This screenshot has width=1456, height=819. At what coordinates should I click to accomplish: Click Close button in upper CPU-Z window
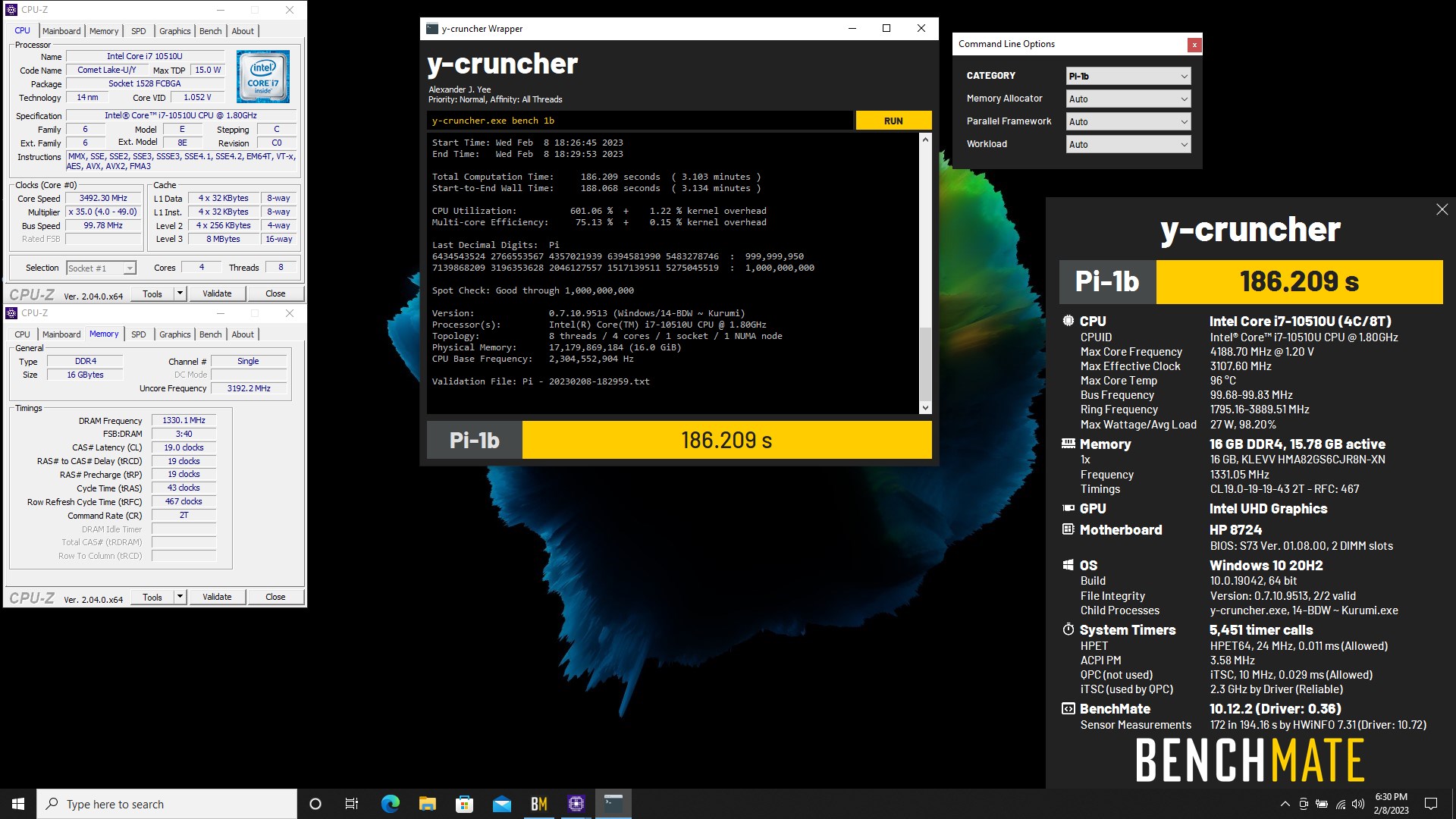[275, 293]
